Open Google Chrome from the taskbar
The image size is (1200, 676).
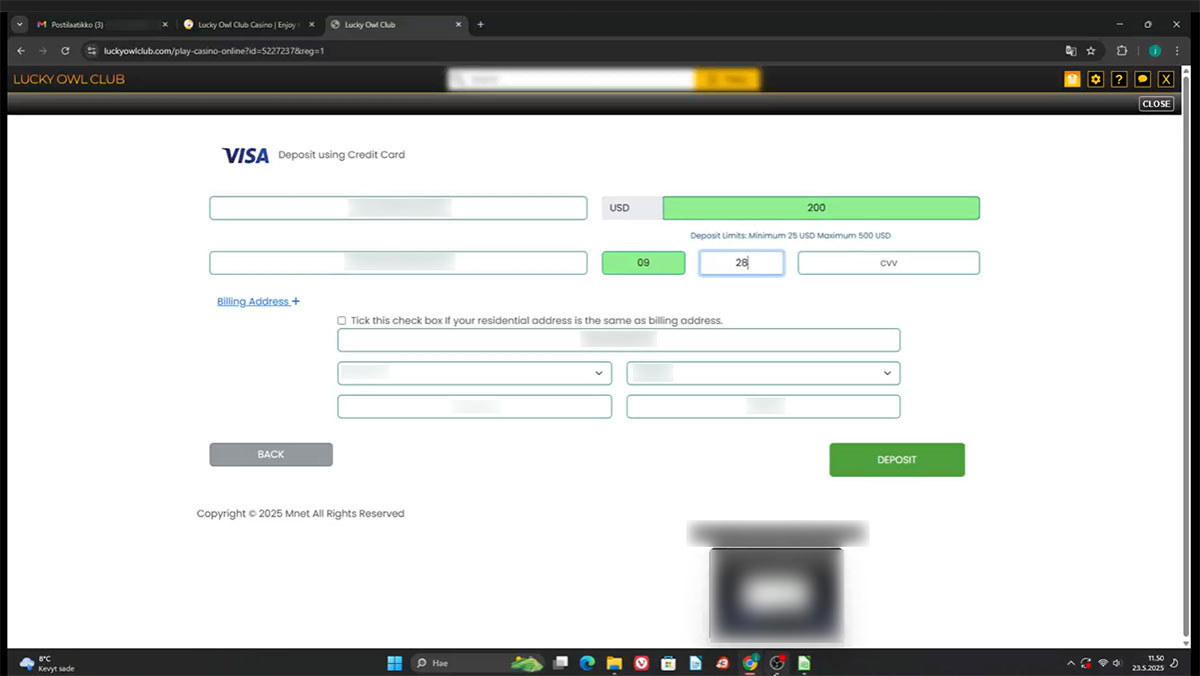pyautogui.click(x=750, y=662)
